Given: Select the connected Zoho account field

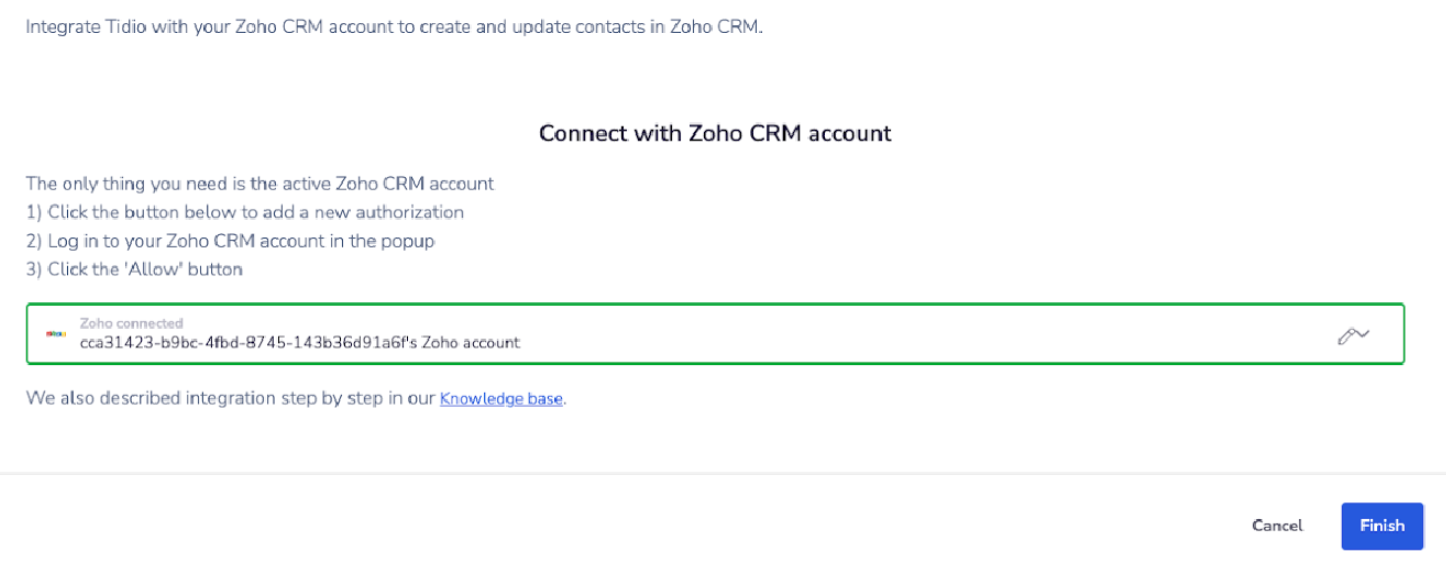Looking at the screenshot, I should point(715,334).
